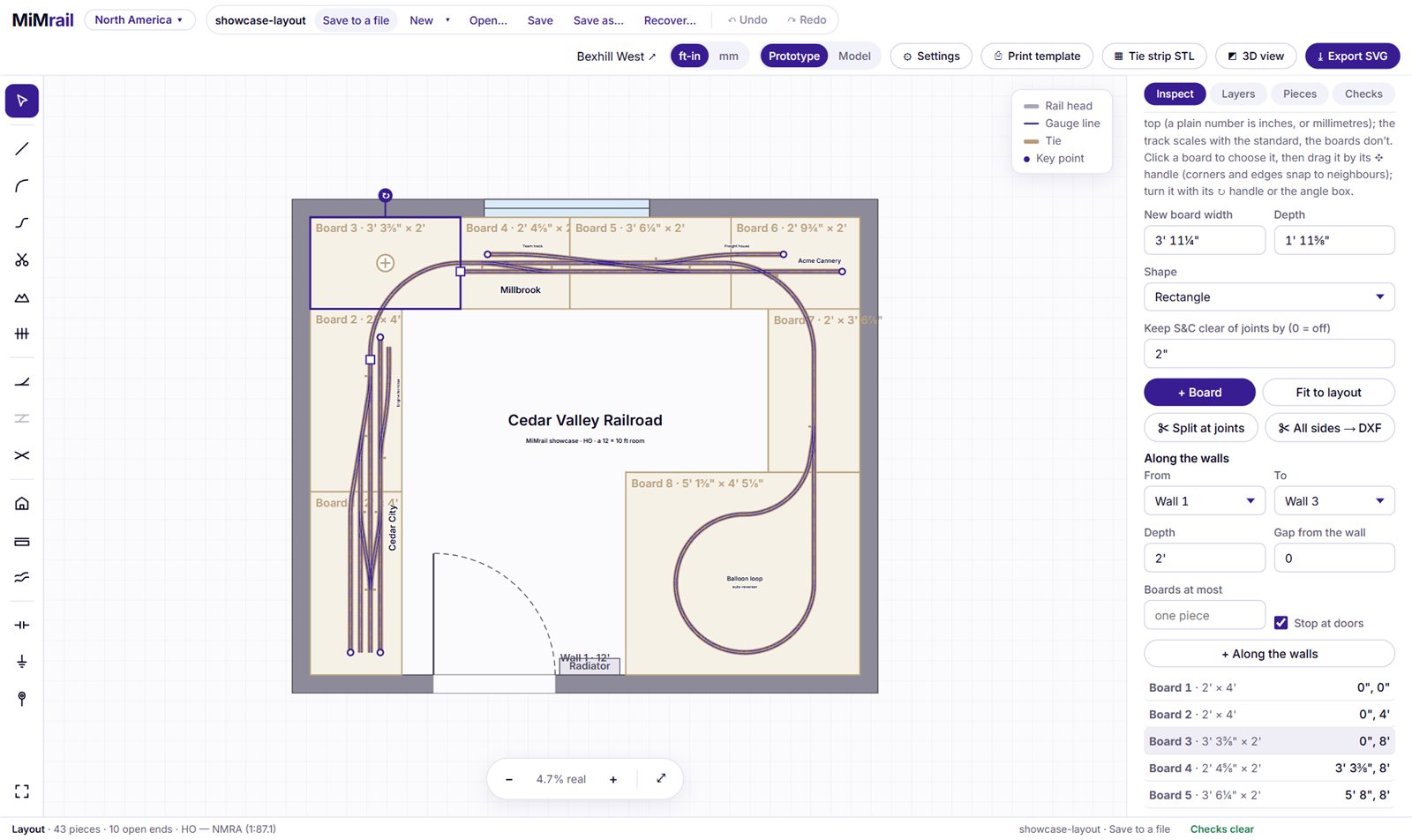Expand the New file arrow menu
Screen dimensions: 1412x840
[447, 20]
